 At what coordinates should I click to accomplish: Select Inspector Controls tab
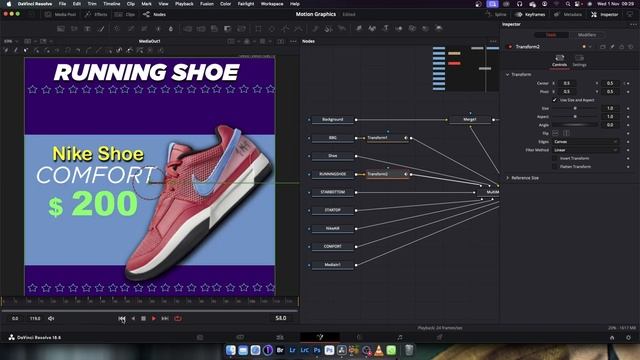click(560, 60)
